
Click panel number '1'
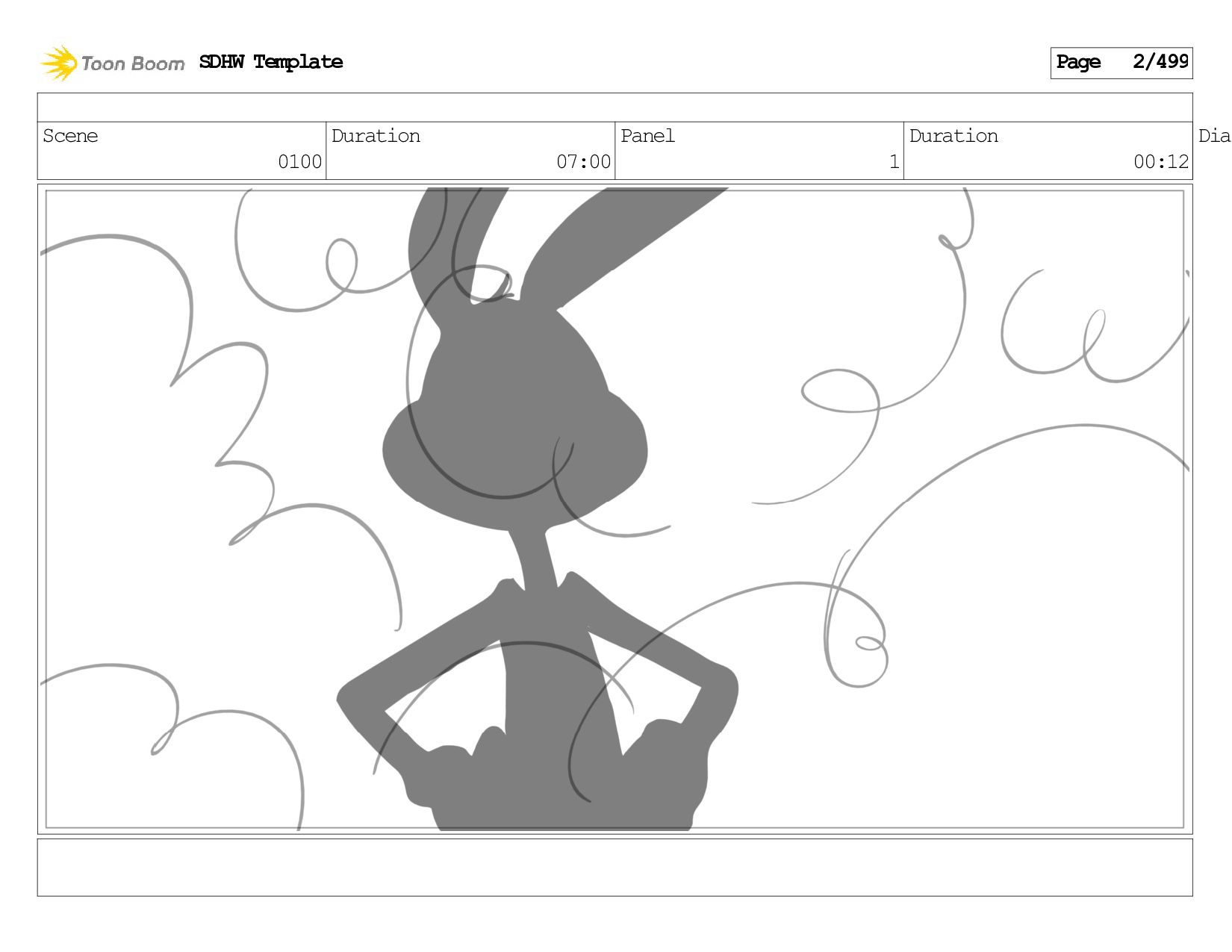pyautogui.click(x=894, y=162)
